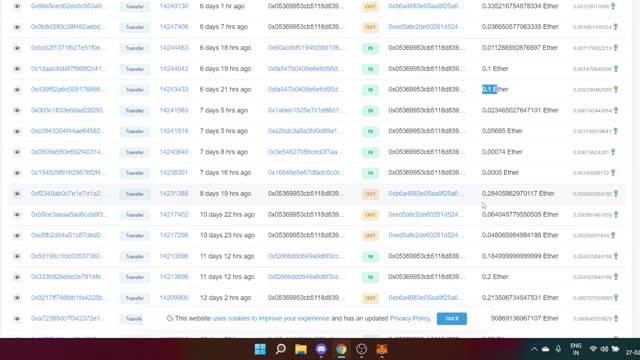Expand hidden system tray icons chevron
The width and height of the screenshot is (640, 360).
coord(534,349)
